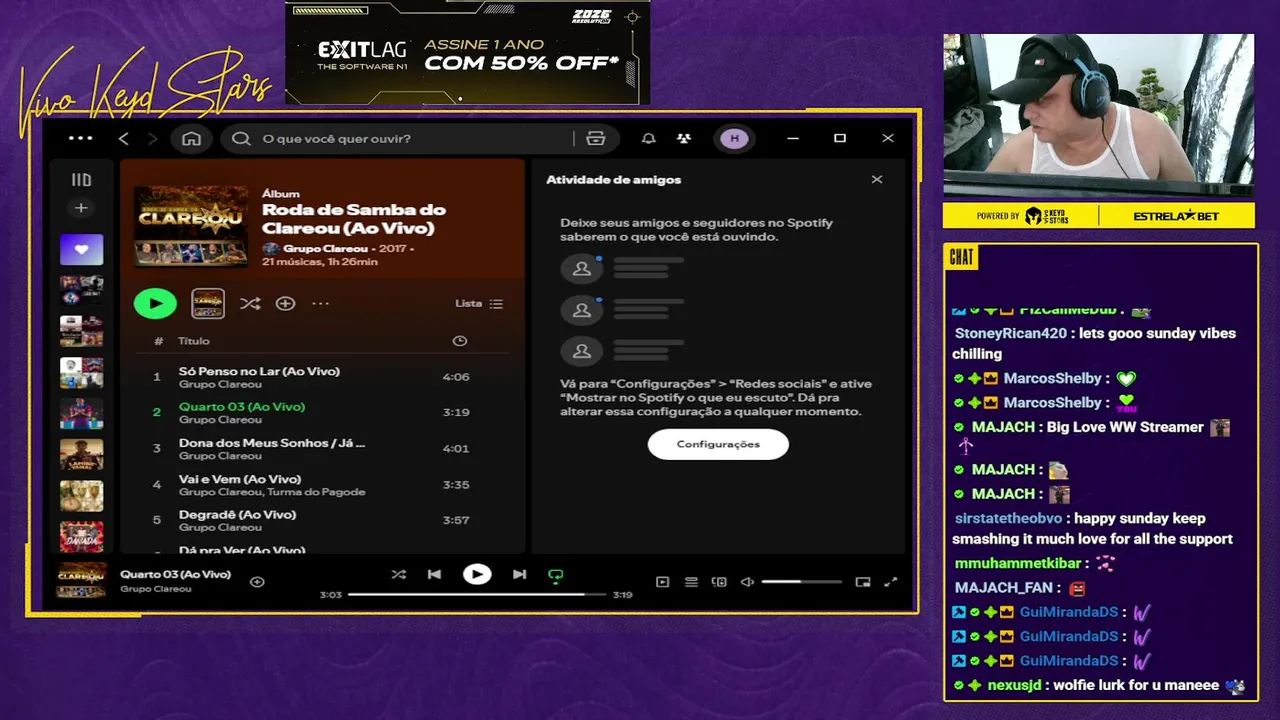Toggle shuffle in the player bar
Screen dimensions: 1280x720
click(398, 574)
